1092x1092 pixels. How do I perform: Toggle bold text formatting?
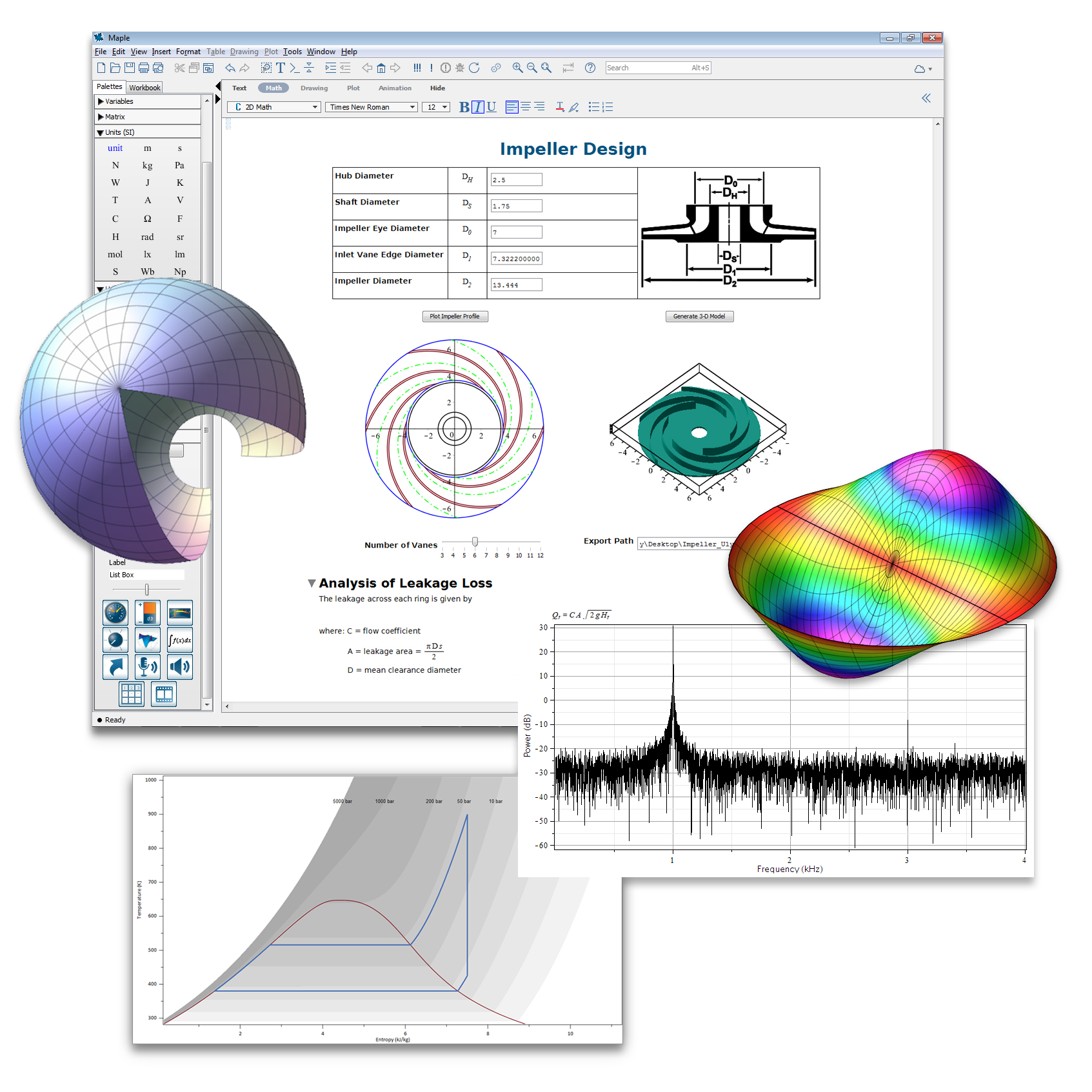point(464,107)
